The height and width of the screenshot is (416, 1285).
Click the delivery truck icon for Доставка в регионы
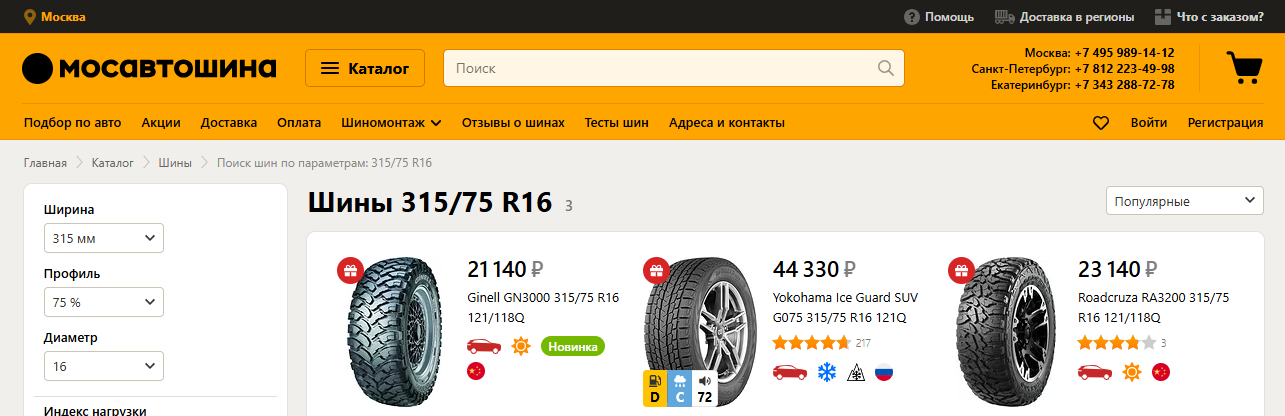[1005, 17]
